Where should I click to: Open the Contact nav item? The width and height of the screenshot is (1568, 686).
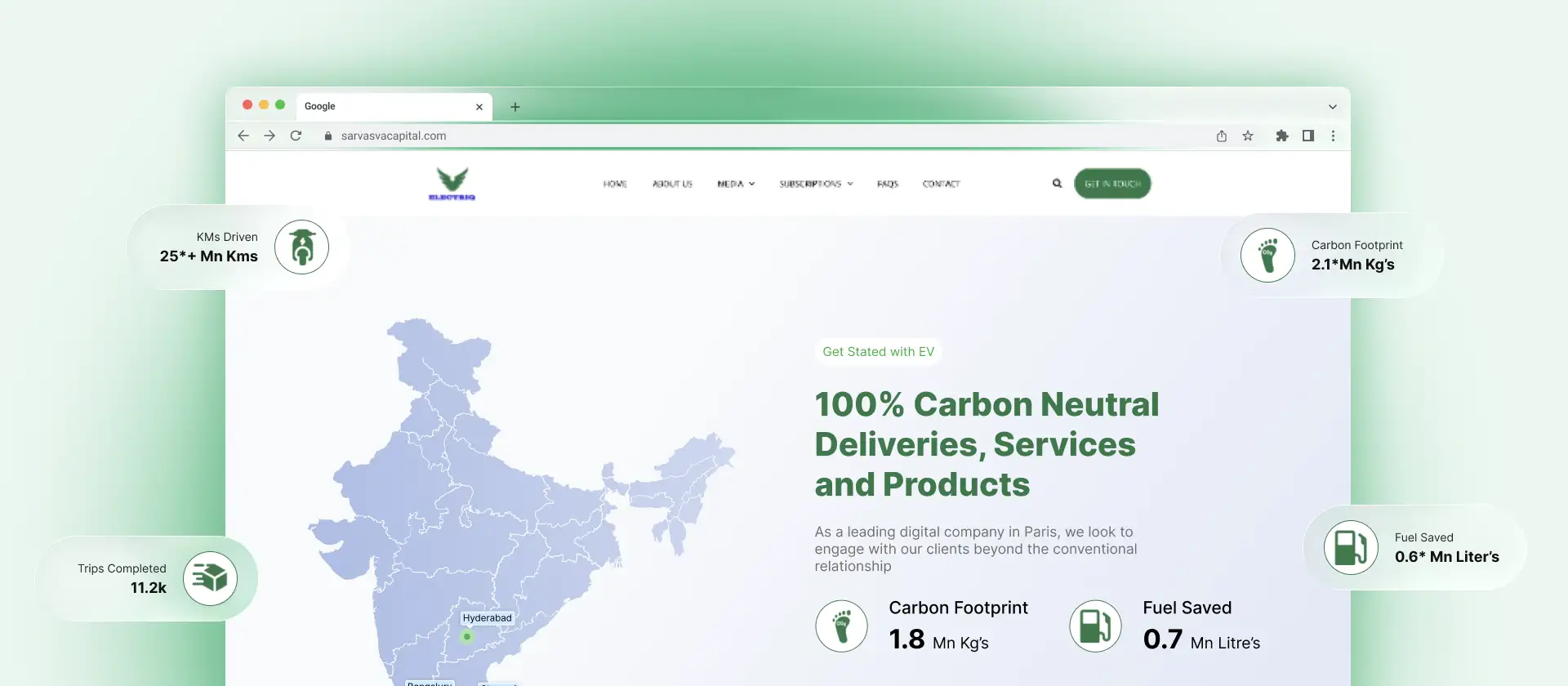(x=941, y=184)
